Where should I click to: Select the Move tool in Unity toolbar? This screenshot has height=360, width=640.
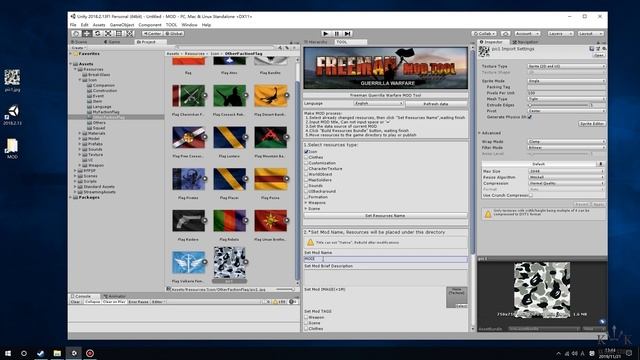point(87,33)
